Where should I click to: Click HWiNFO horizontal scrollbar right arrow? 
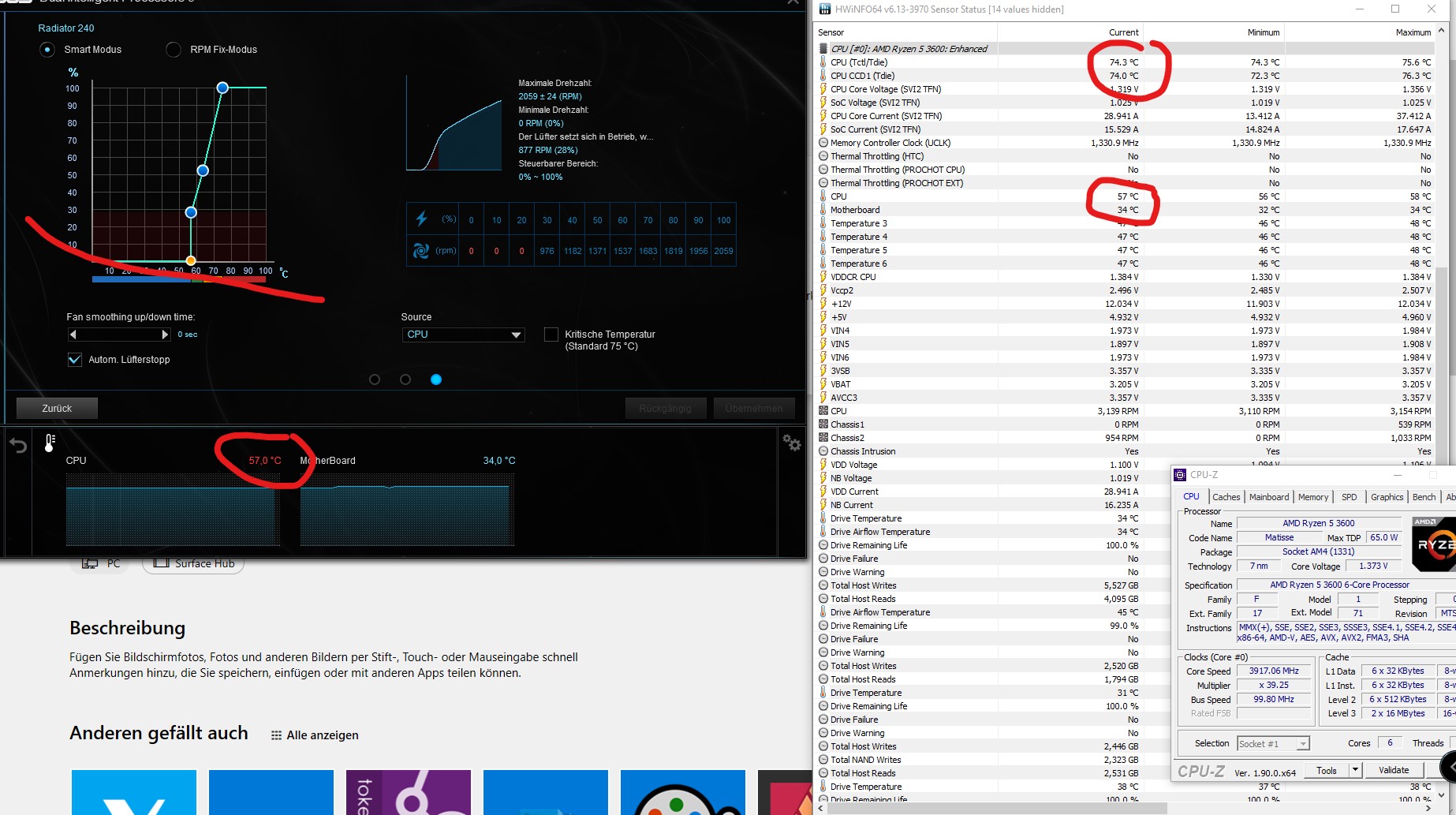point(1428,809)
